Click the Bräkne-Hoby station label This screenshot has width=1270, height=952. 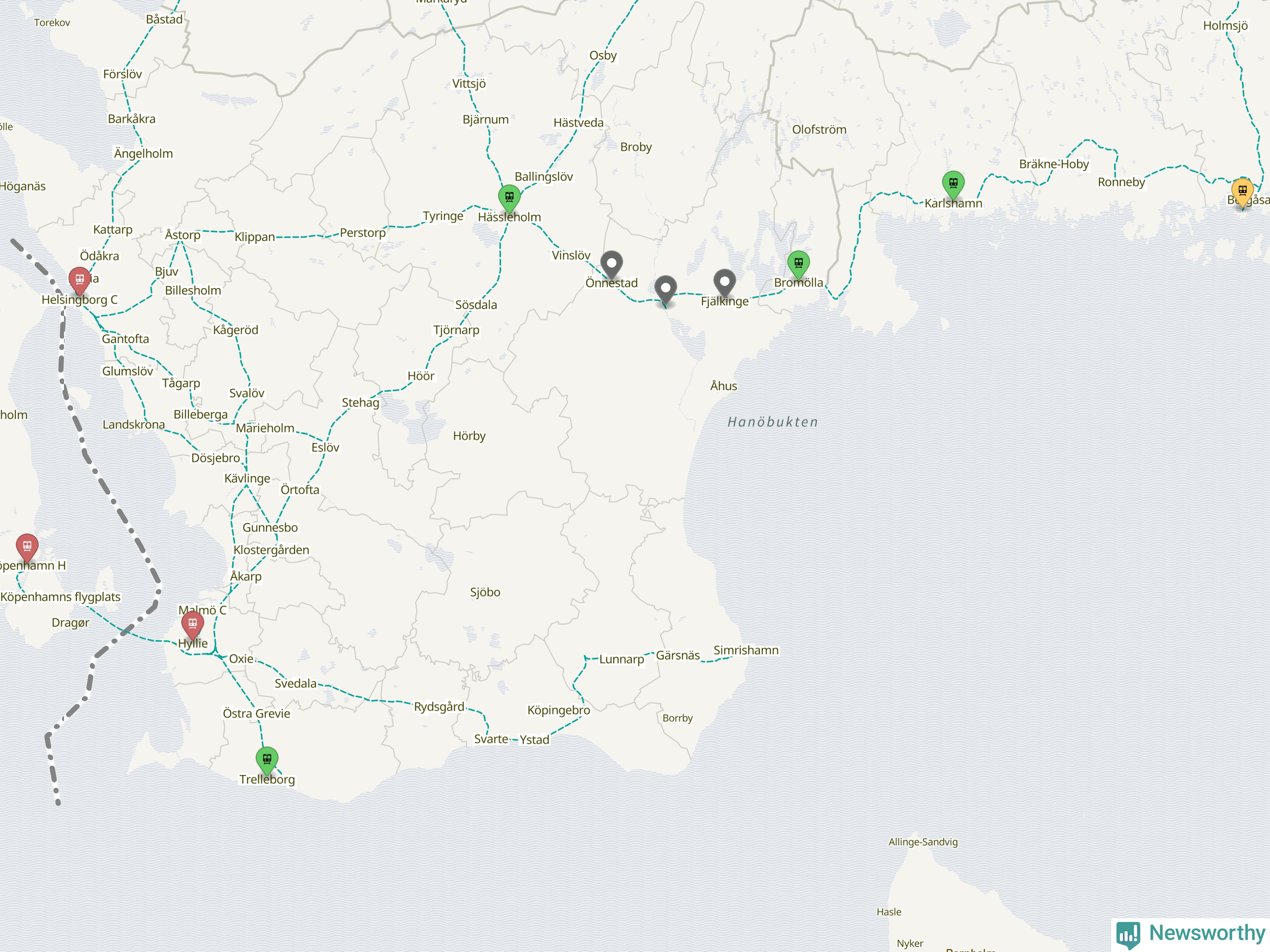[1054, 164]
